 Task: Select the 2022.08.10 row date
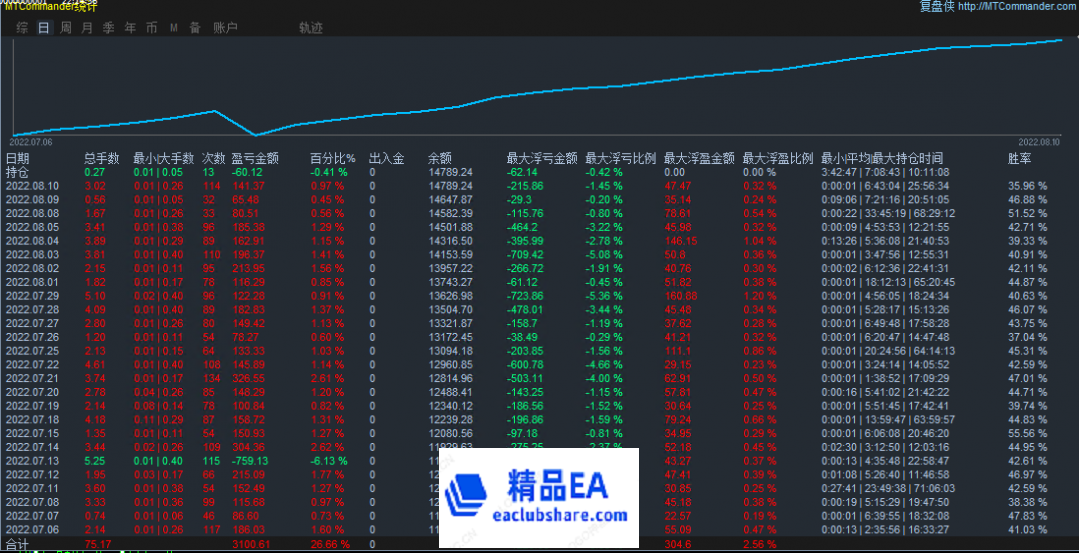tap(32, 186)
